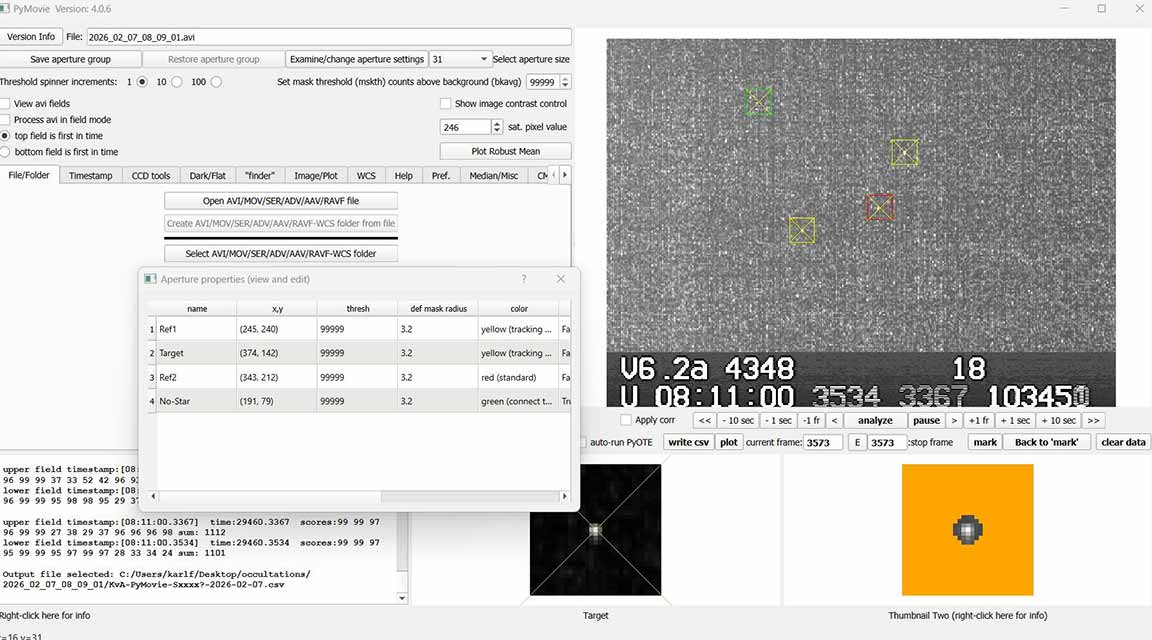1152x640 pixels.
Task: Enable View avi fields checkbox
Action: [x=6, y=103]
